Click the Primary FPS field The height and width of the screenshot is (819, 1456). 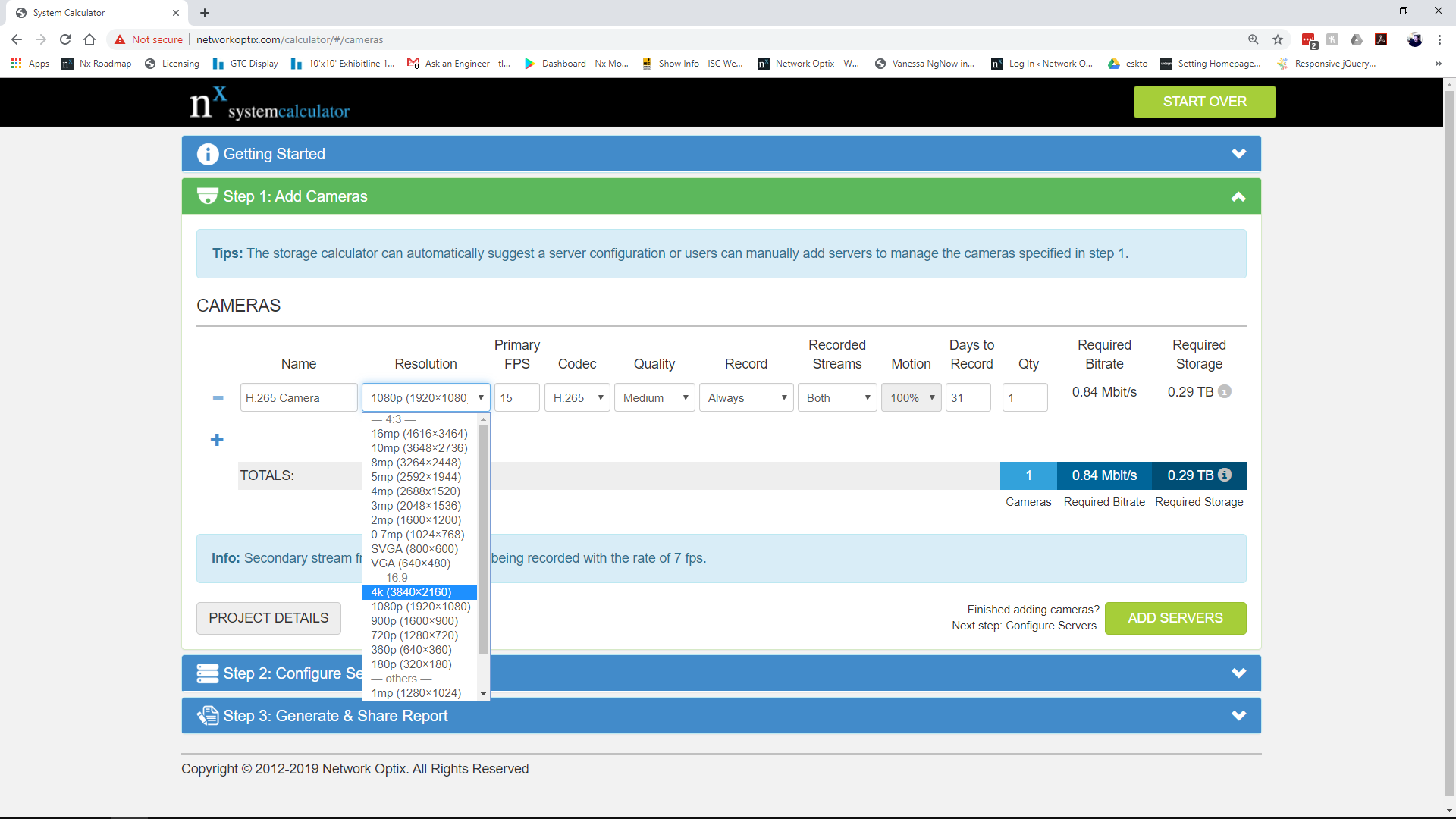coord(517,397)
